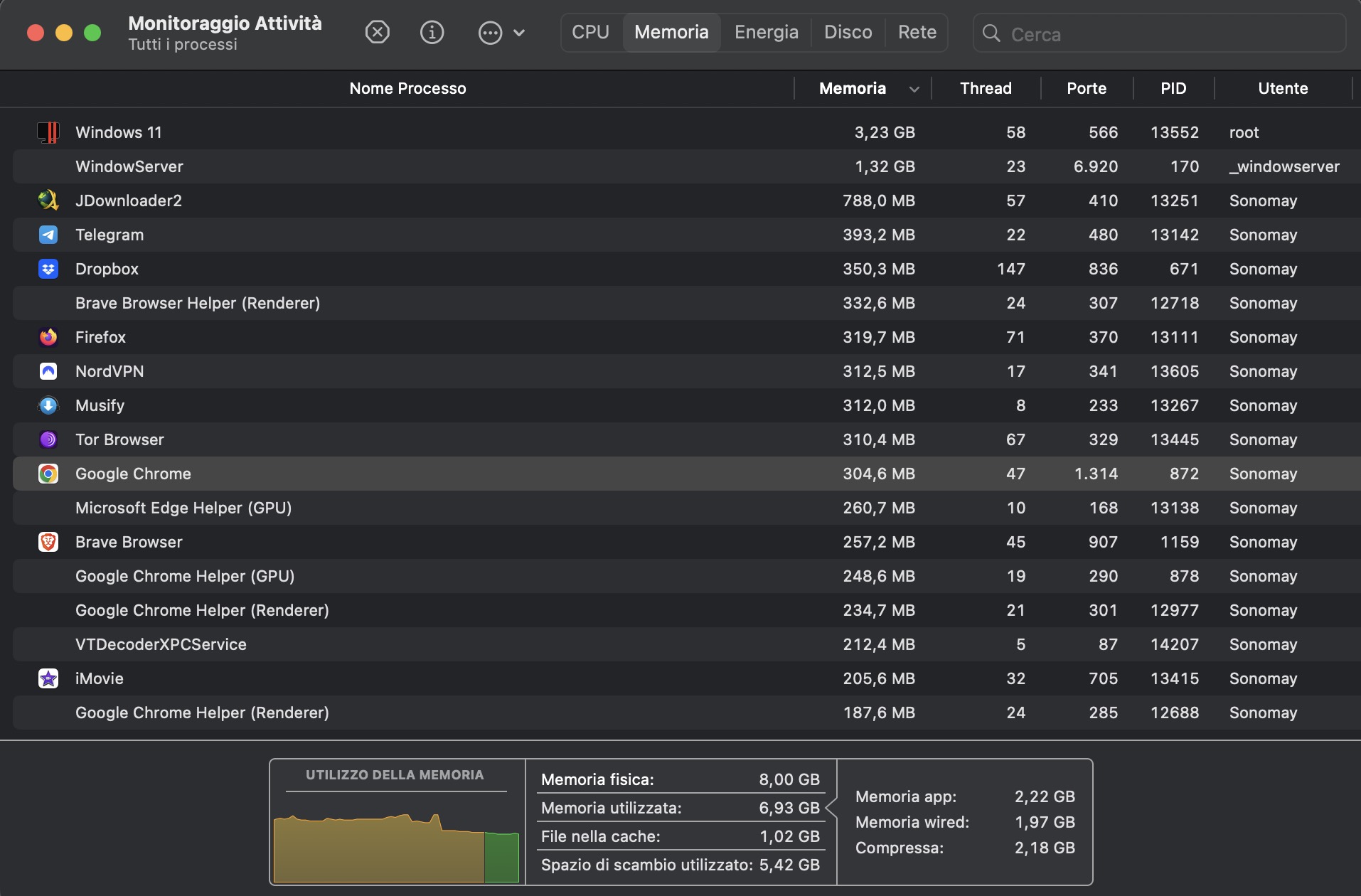
Task: Toggle the Memoria column sort direction arrow
Action: [x=914, y=89]
